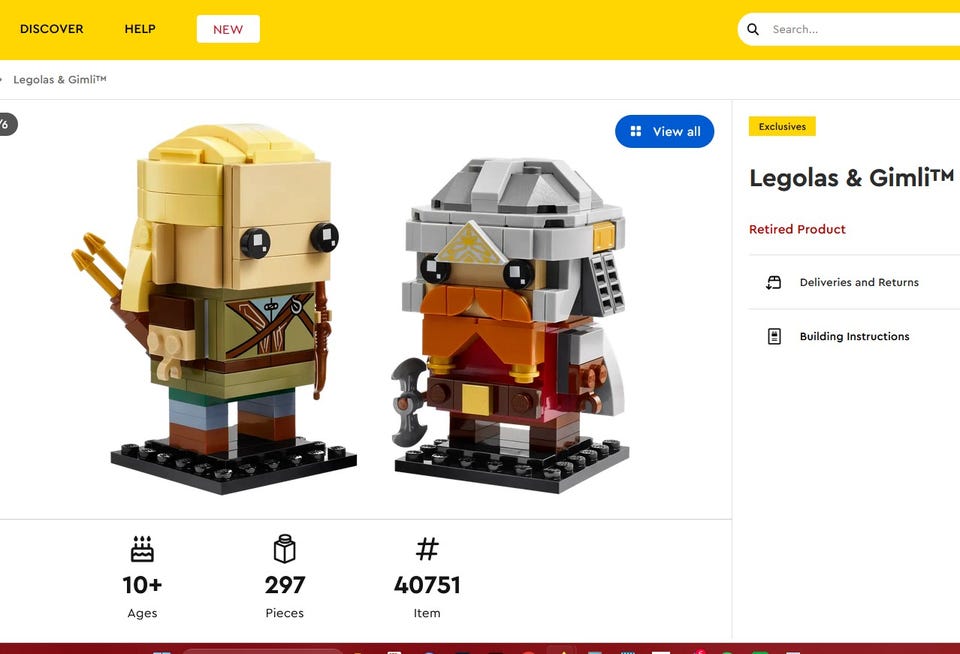Viewport: 960px width, 654px height.
Task: Click the brick Pieces icon
Action: click(285, 549)
